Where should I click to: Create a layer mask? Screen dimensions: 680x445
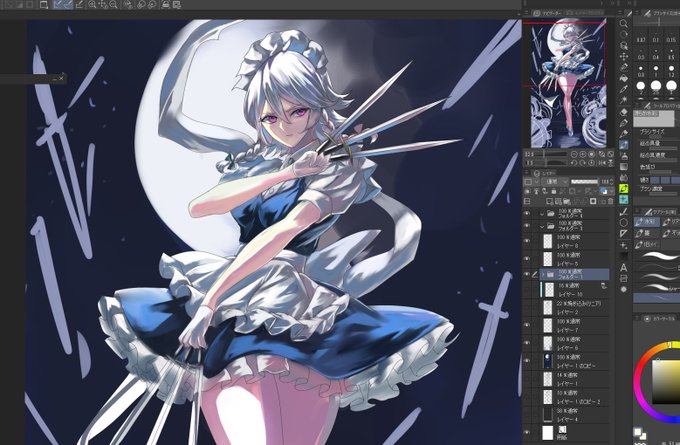593,201
